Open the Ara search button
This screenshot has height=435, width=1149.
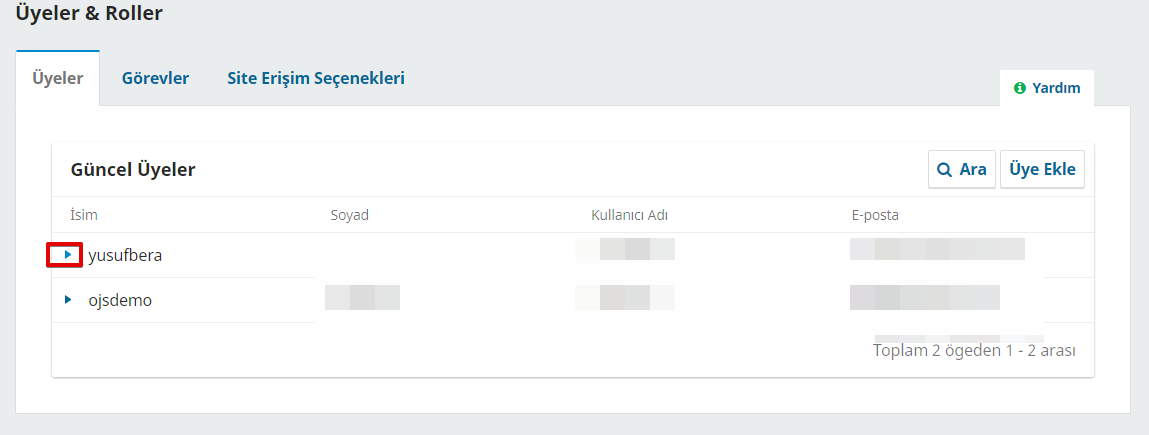(962, 170)
